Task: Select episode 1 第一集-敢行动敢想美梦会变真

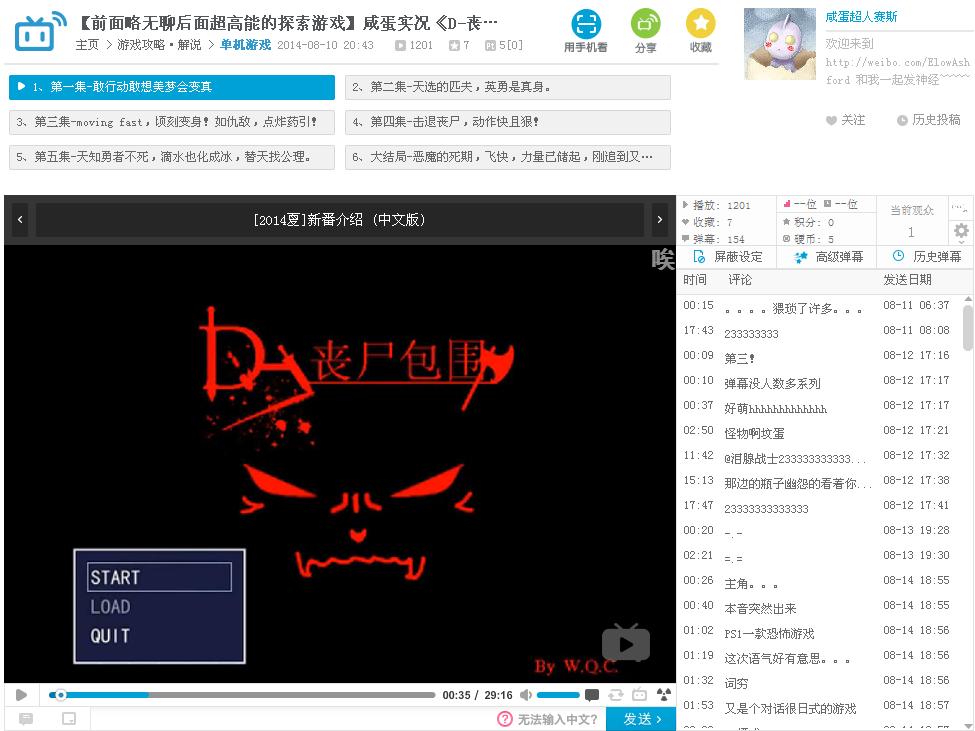Action: click(172, 87)
